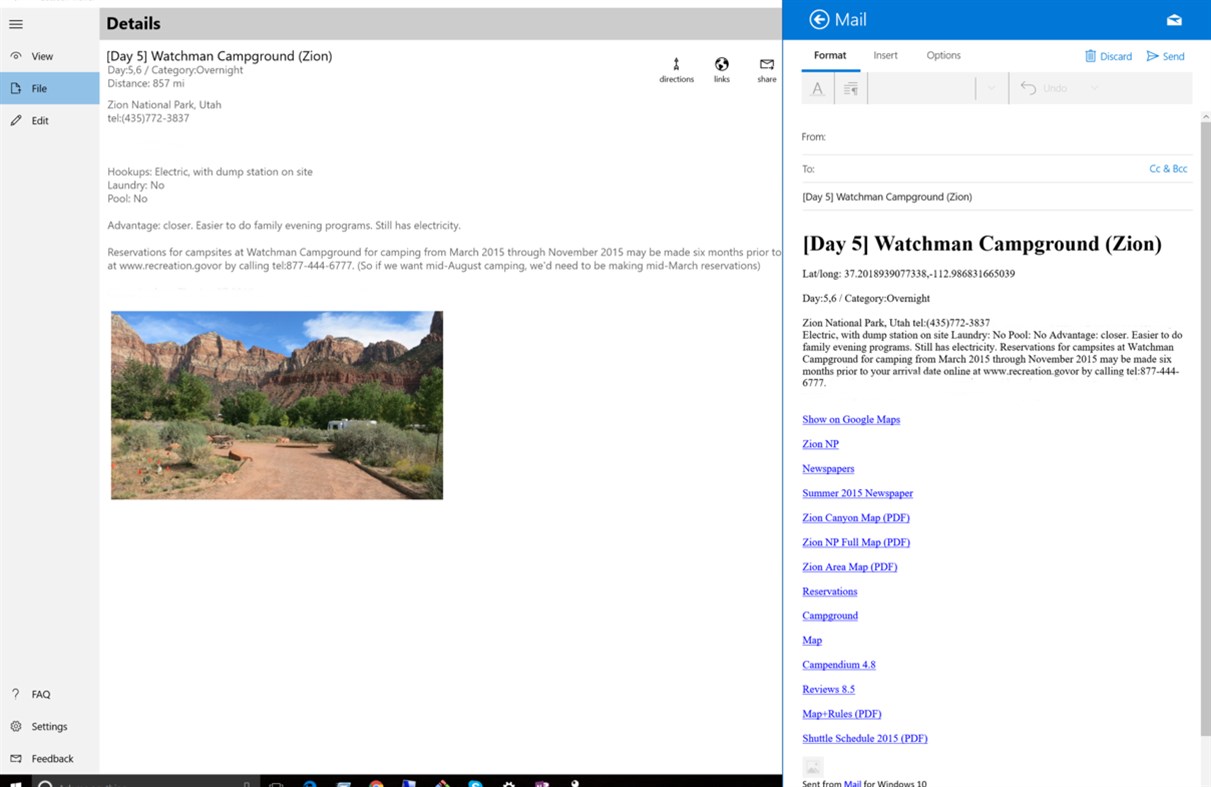Open Summer 2015 Newspaper link
This screenshot has width=1211, height=787.
coord(857,493)
